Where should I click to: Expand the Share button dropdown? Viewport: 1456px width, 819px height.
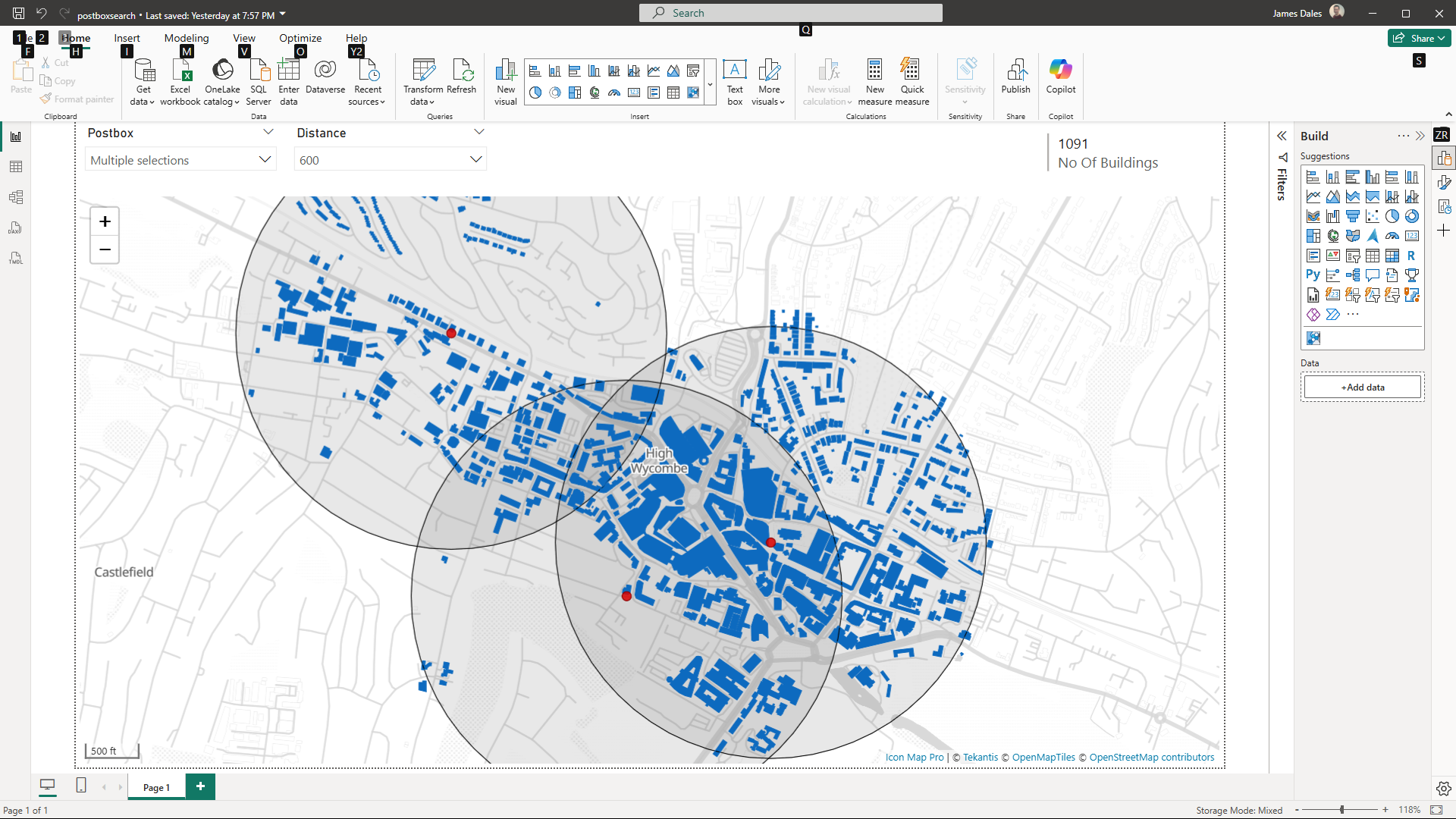pos(1441,38)
